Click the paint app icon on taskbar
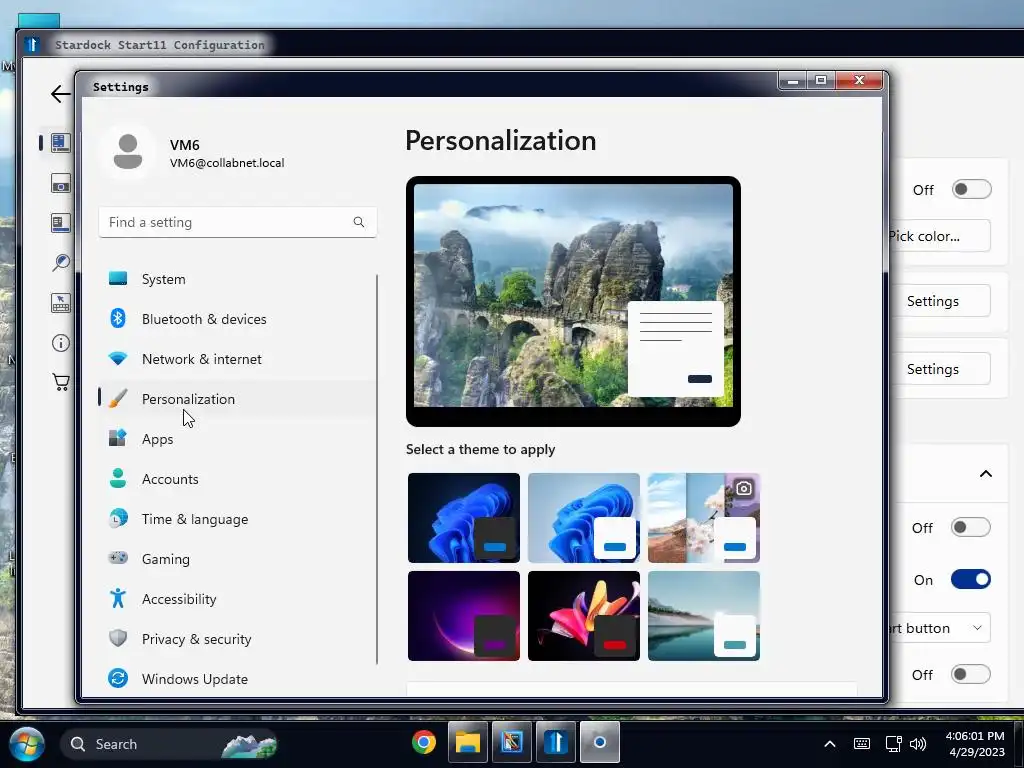Screen dimensions: 1024x768 (511, 743)
